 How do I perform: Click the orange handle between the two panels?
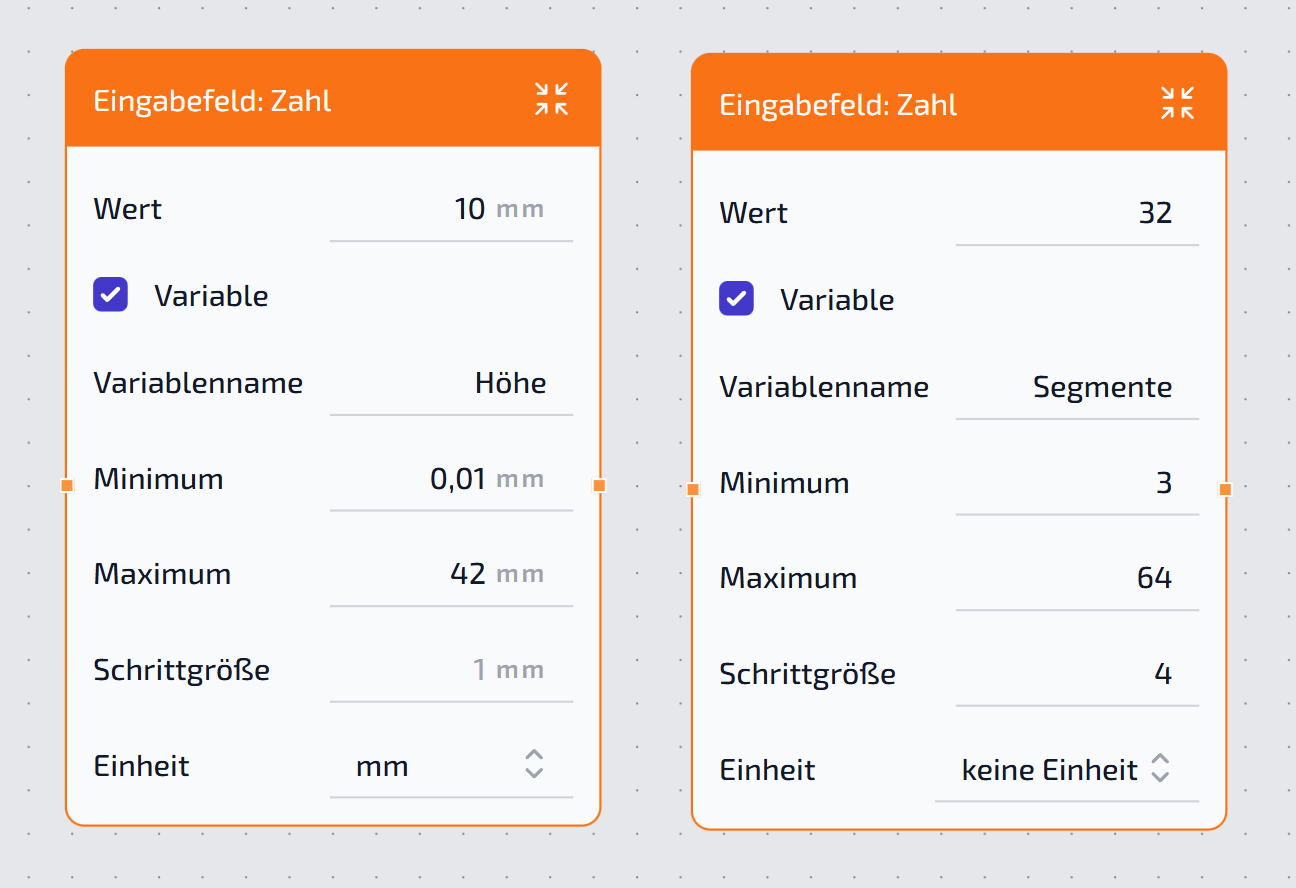[x=601, y=485]
